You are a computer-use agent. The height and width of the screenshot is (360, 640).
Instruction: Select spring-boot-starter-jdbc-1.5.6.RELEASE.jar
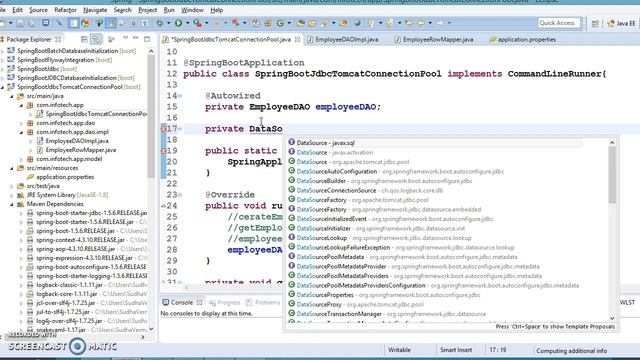pos(91,213)
